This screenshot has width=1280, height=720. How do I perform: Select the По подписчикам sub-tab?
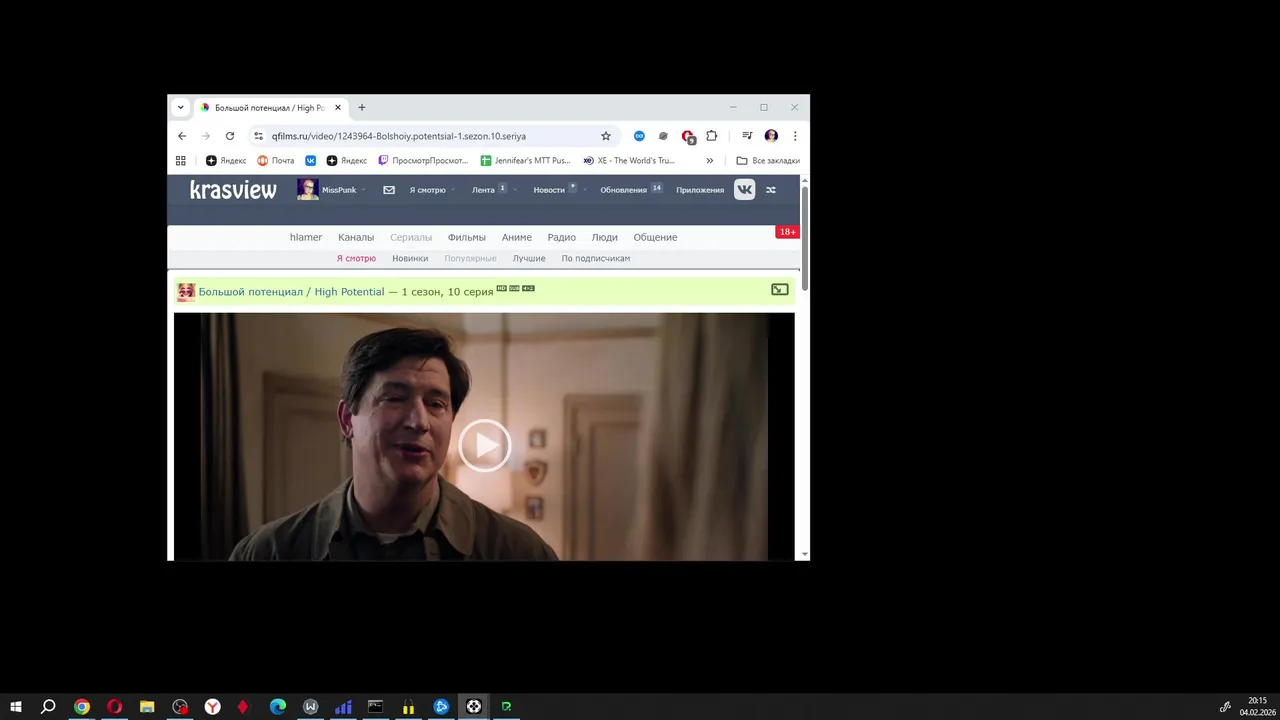596,258
